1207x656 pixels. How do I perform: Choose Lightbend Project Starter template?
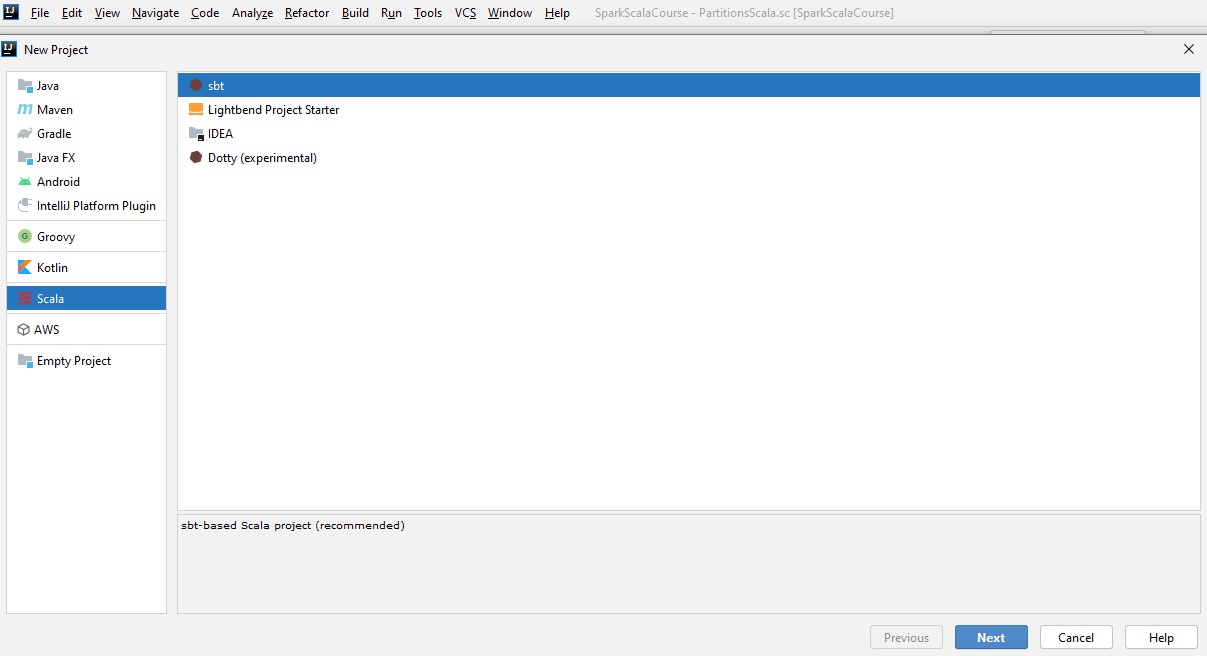[x=689, y=110]
